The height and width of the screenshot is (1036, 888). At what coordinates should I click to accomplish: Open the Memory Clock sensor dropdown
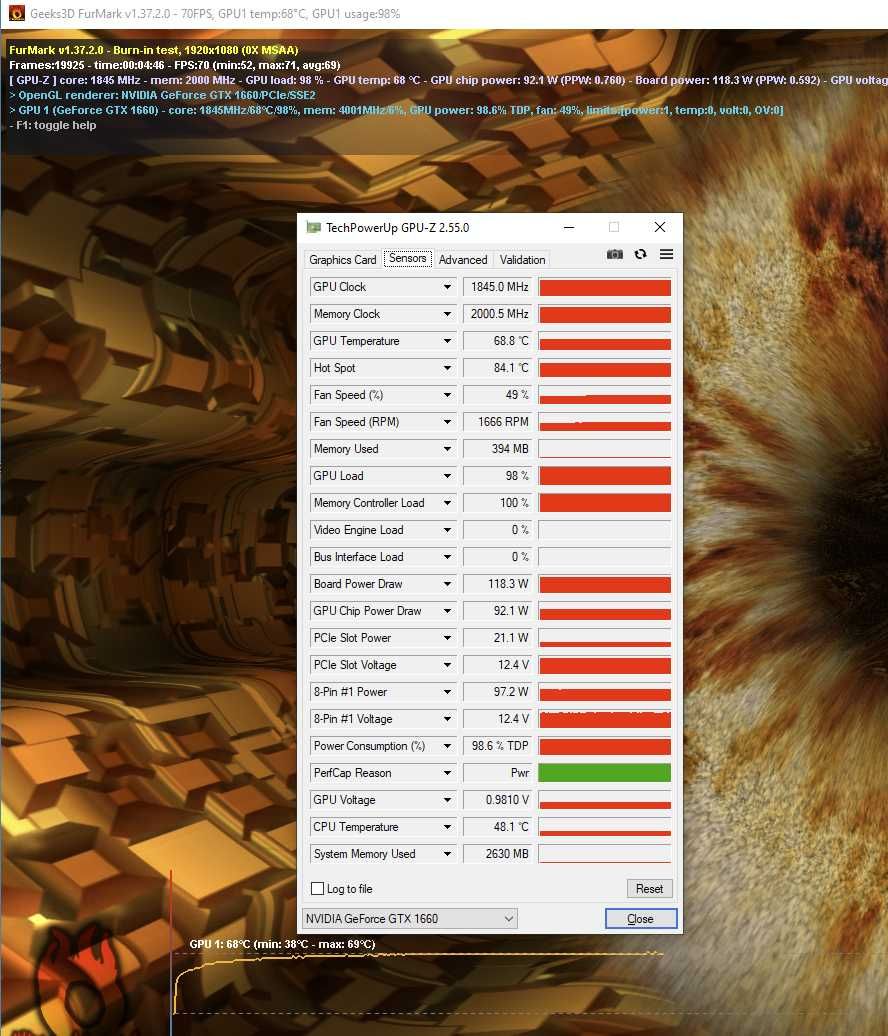click(447, 314)
